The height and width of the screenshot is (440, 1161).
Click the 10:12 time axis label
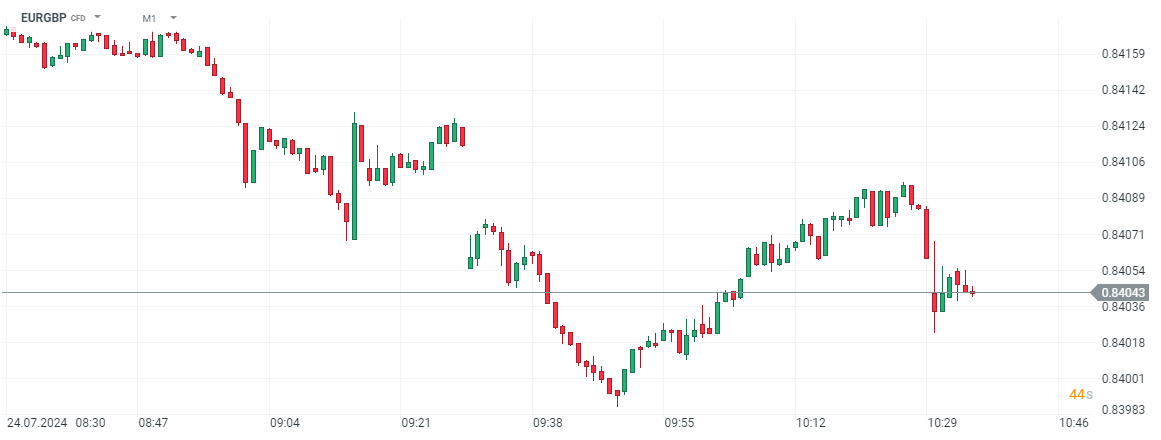(x=811, y=424)
